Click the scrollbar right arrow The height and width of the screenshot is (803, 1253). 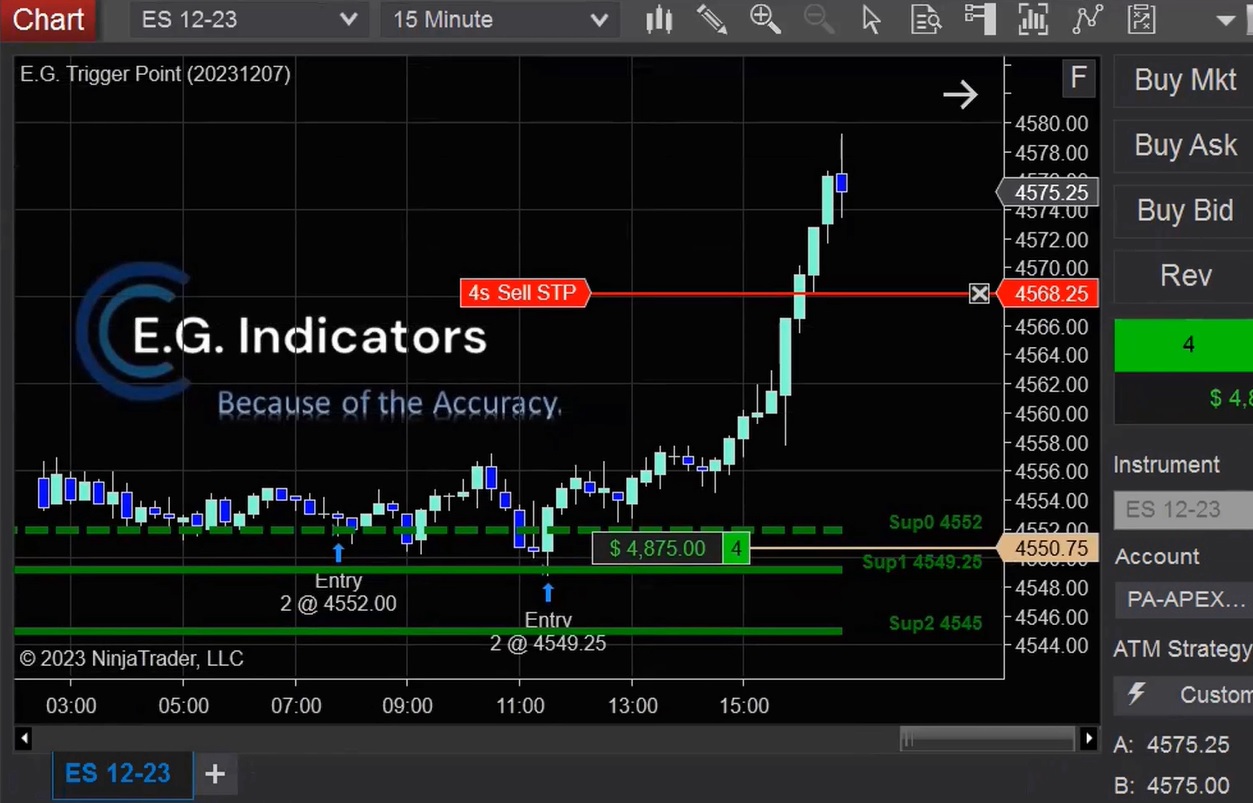coord(1090,739)
